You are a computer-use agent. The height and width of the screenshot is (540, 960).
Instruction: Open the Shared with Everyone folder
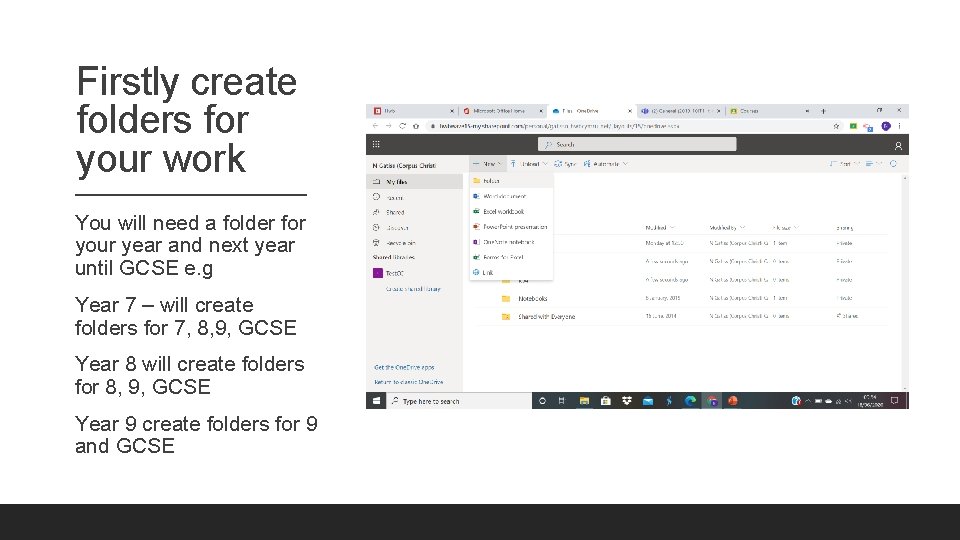[x=546, y=317]
